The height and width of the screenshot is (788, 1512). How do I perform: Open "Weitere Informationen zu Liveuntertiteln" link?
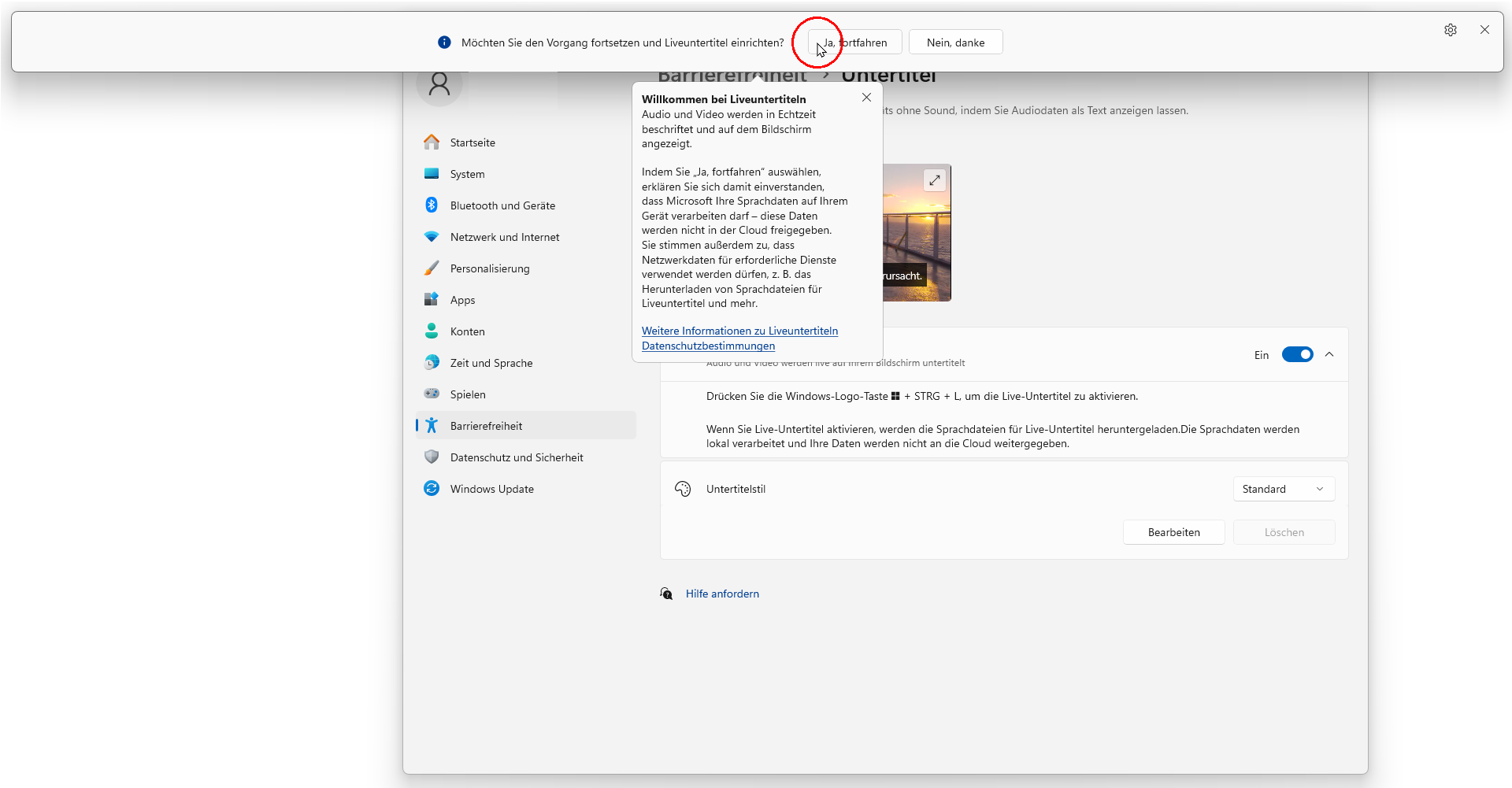click(739, 331)
